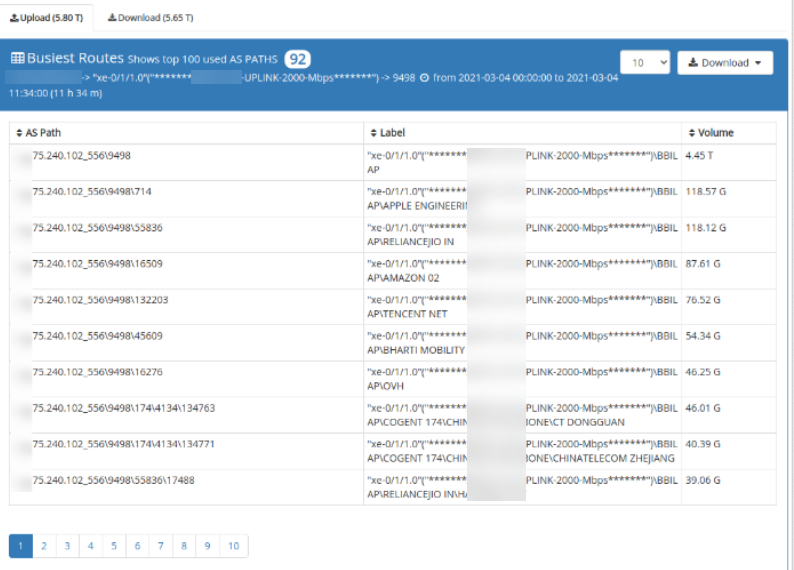Click the 87.61 G volume value
The height and width of the screenshot is (570, 794).
[703, 264]
